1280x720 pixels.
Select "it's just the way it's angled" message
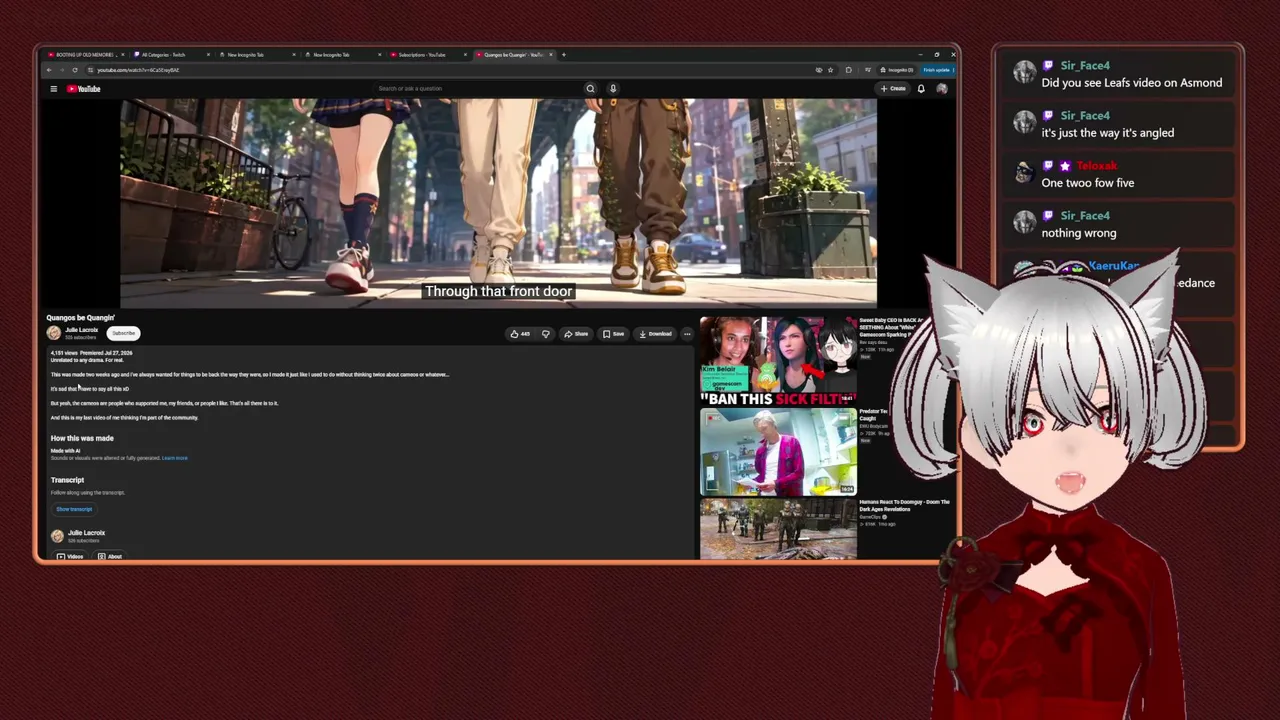1108,133
